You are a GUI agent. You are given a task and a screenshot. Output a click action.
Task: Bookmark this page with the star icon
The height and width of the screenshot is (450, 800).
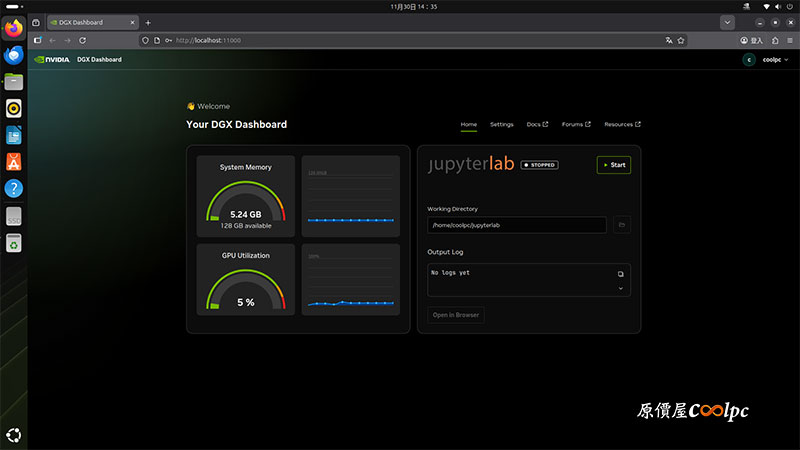point(681,40)
